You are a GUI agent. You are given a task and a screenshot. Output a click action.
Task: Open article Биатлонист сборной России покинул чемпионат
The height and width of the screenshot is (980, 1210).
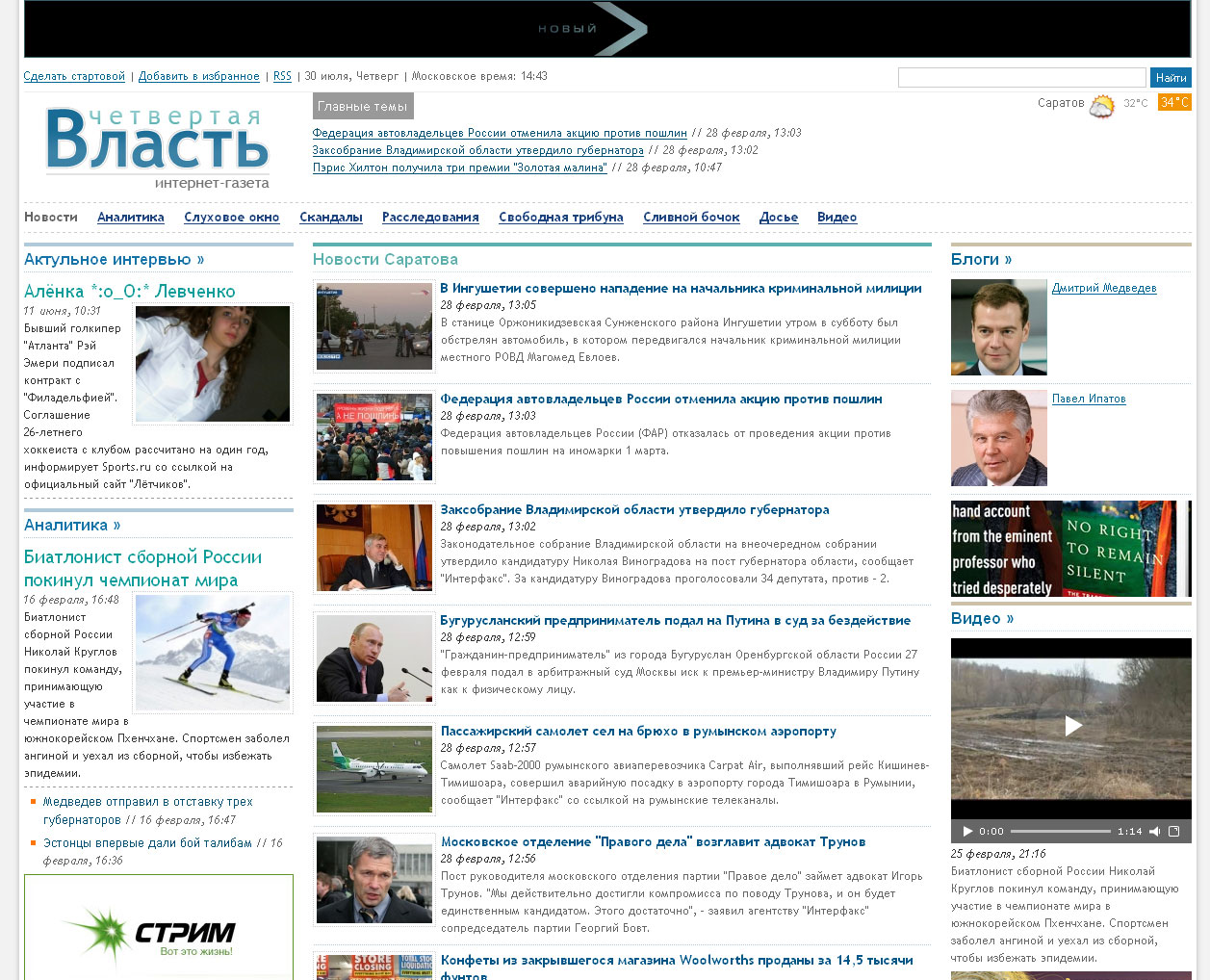click(143, 569)
